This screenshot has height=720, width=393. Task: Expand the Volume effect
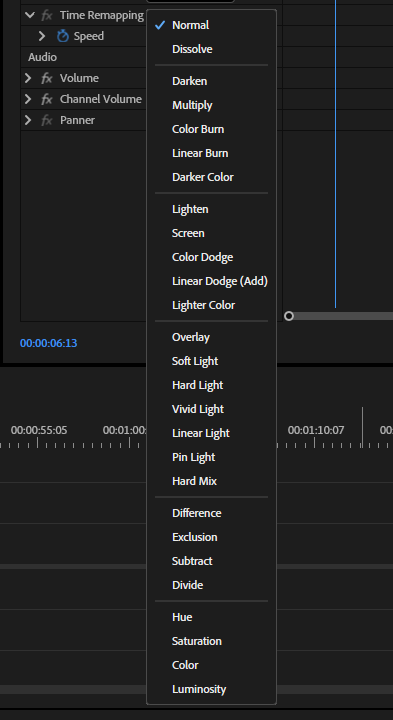(x=28, y=78)
